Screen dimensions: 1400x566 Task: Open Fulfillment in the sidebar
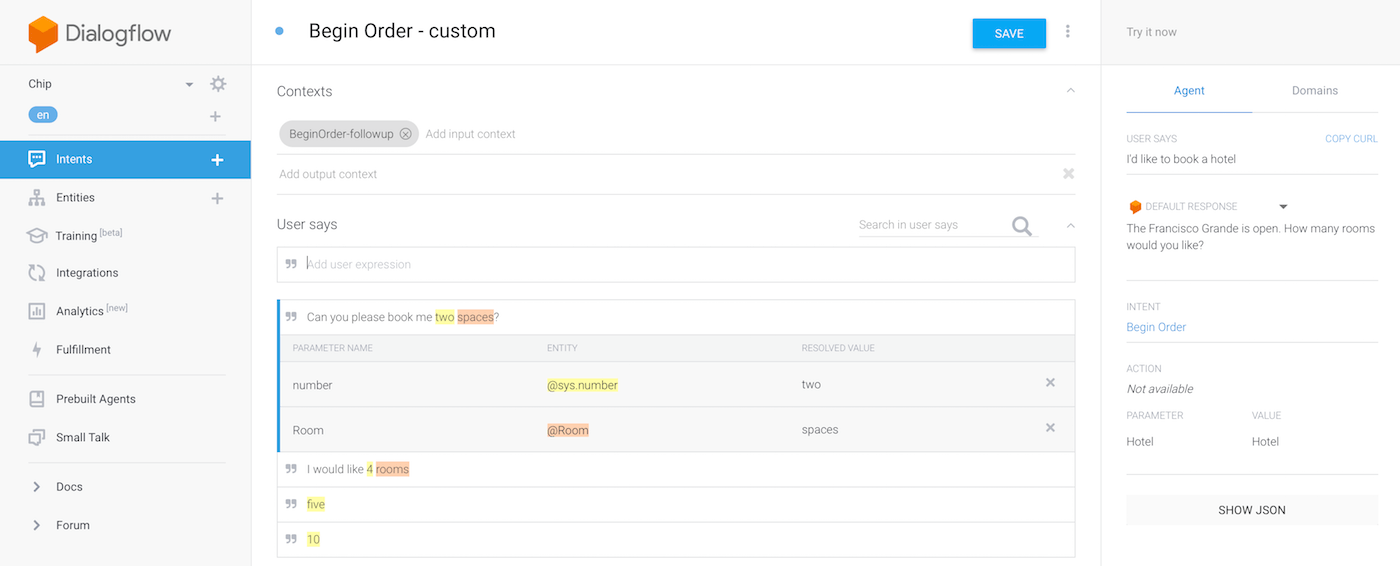click(83, 350)
